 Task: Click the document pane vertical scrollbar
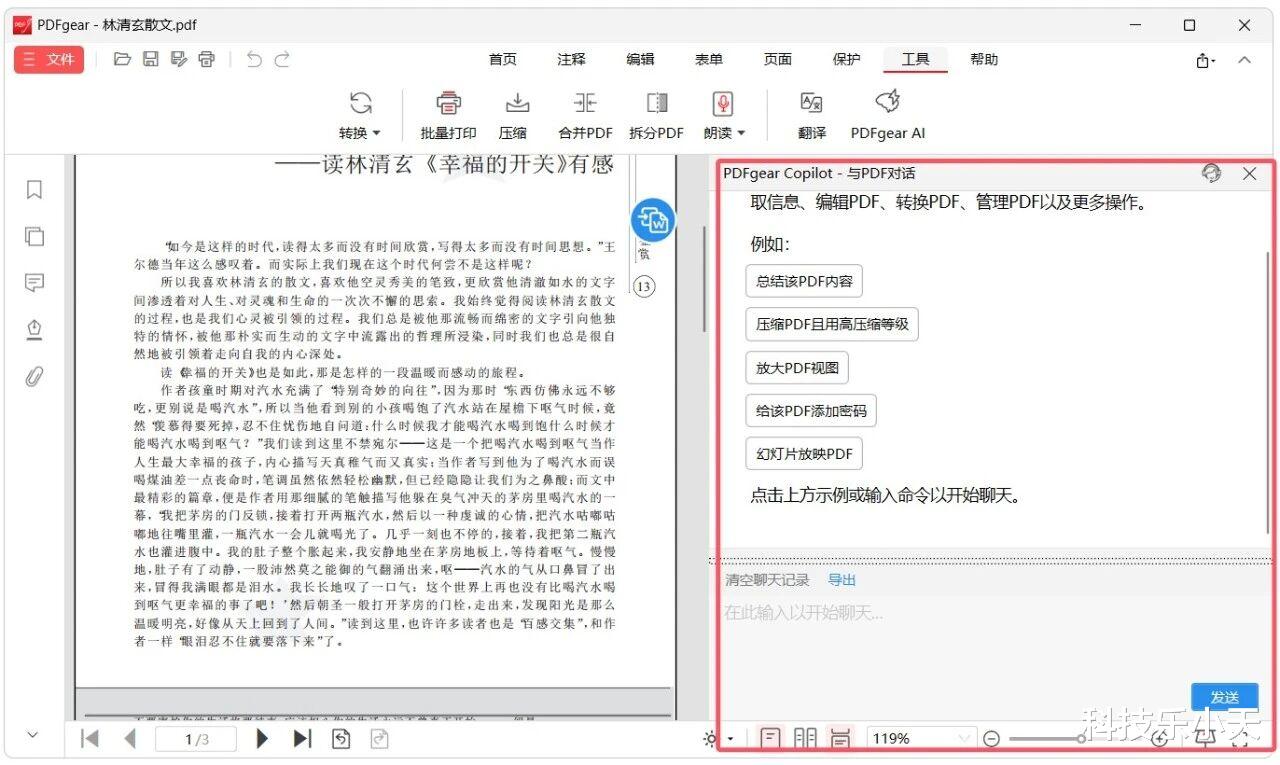704,280
